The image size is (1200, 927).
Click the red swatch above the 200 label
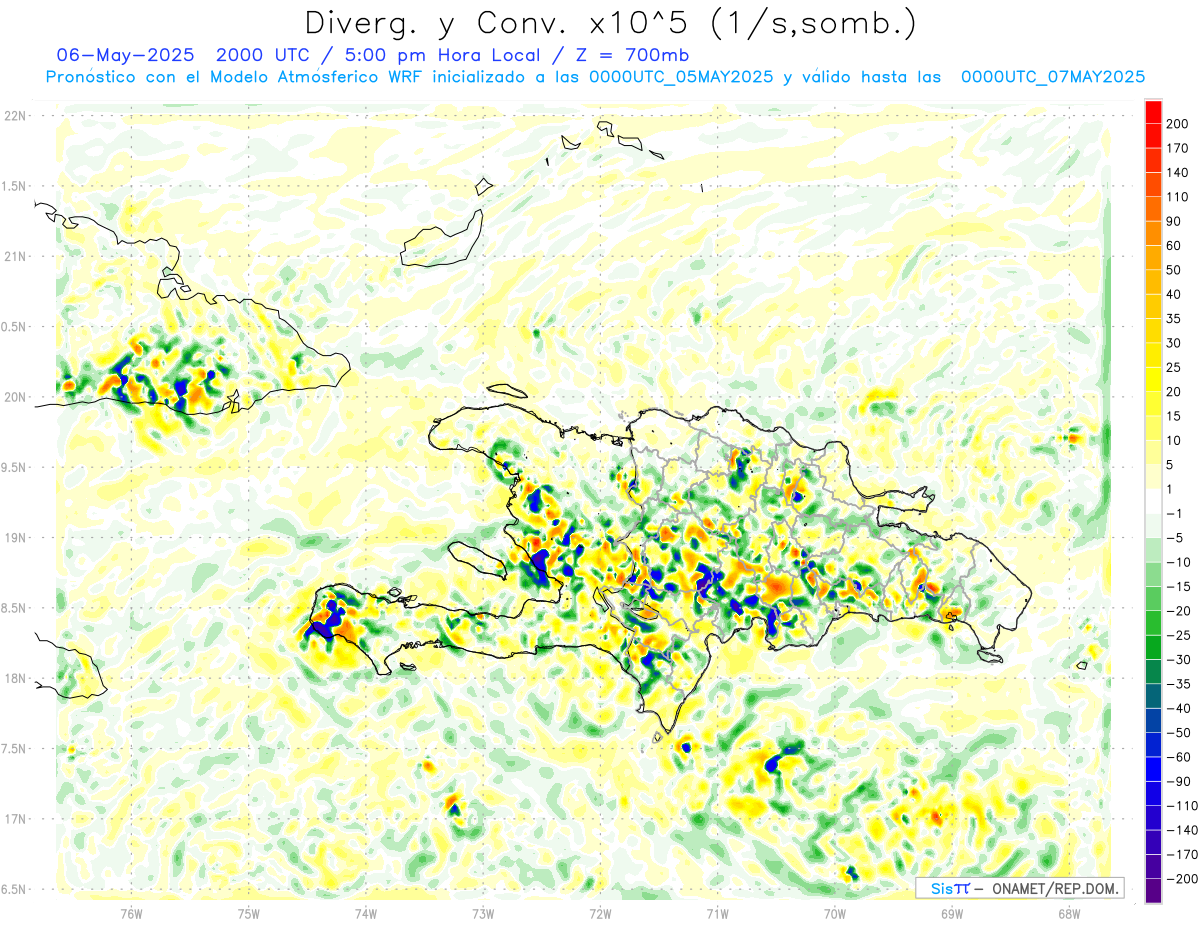click(1153, 112)
